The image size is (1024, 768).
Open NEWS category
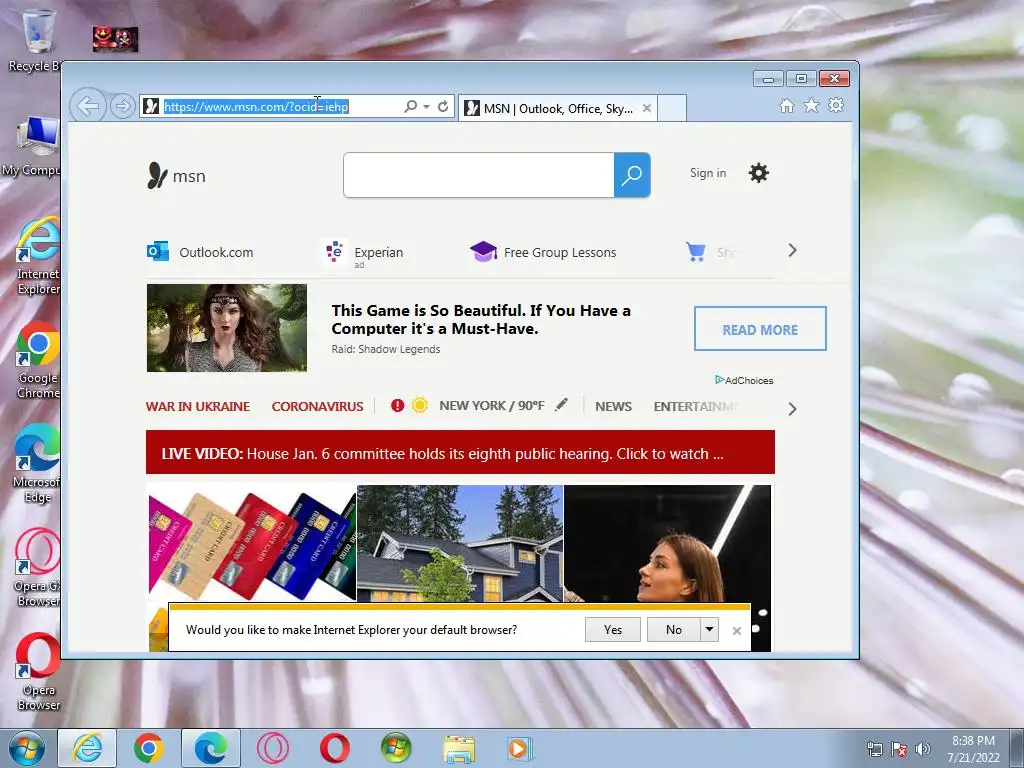[613, 406]
